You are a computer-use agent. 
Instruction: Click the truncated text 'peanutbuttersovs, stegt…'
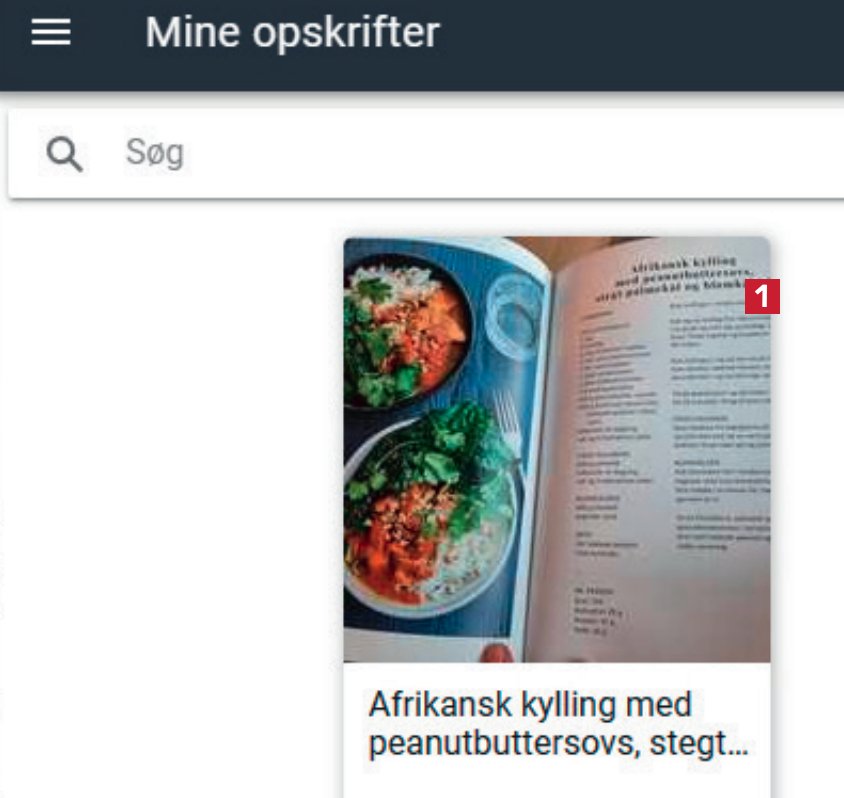558,744
